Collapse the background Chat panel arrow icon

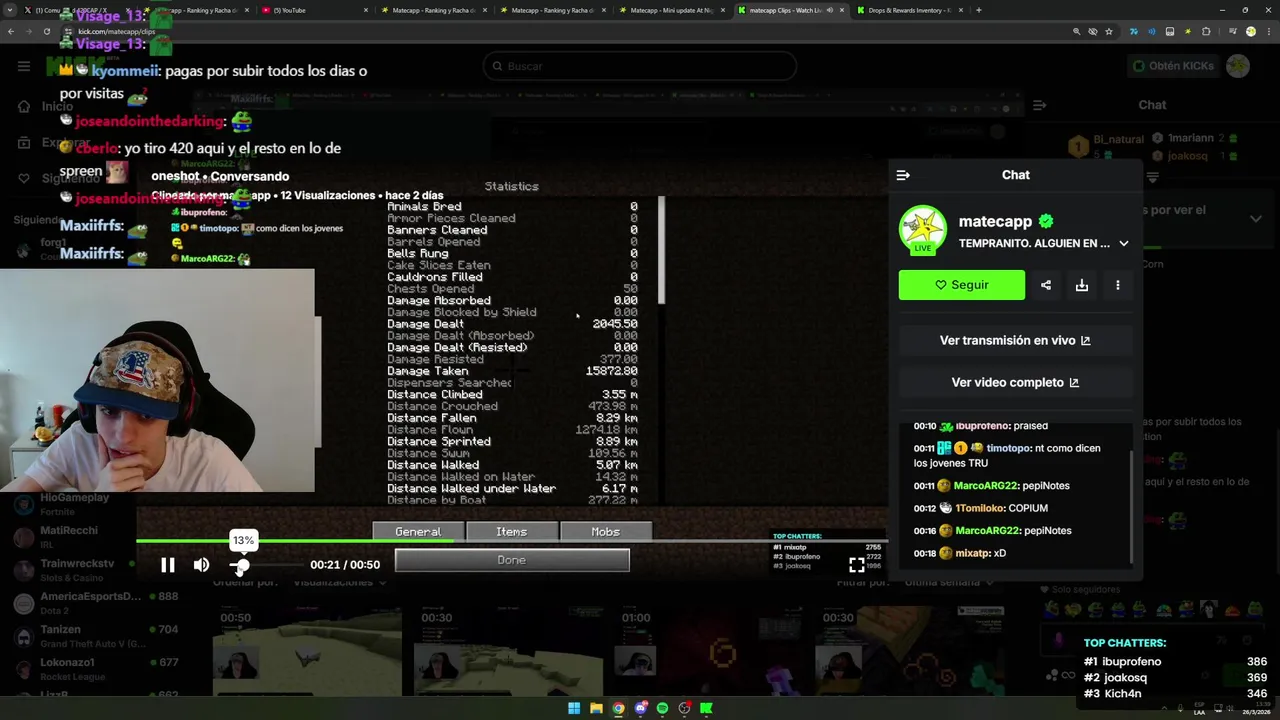click(x=1040, y=105)
